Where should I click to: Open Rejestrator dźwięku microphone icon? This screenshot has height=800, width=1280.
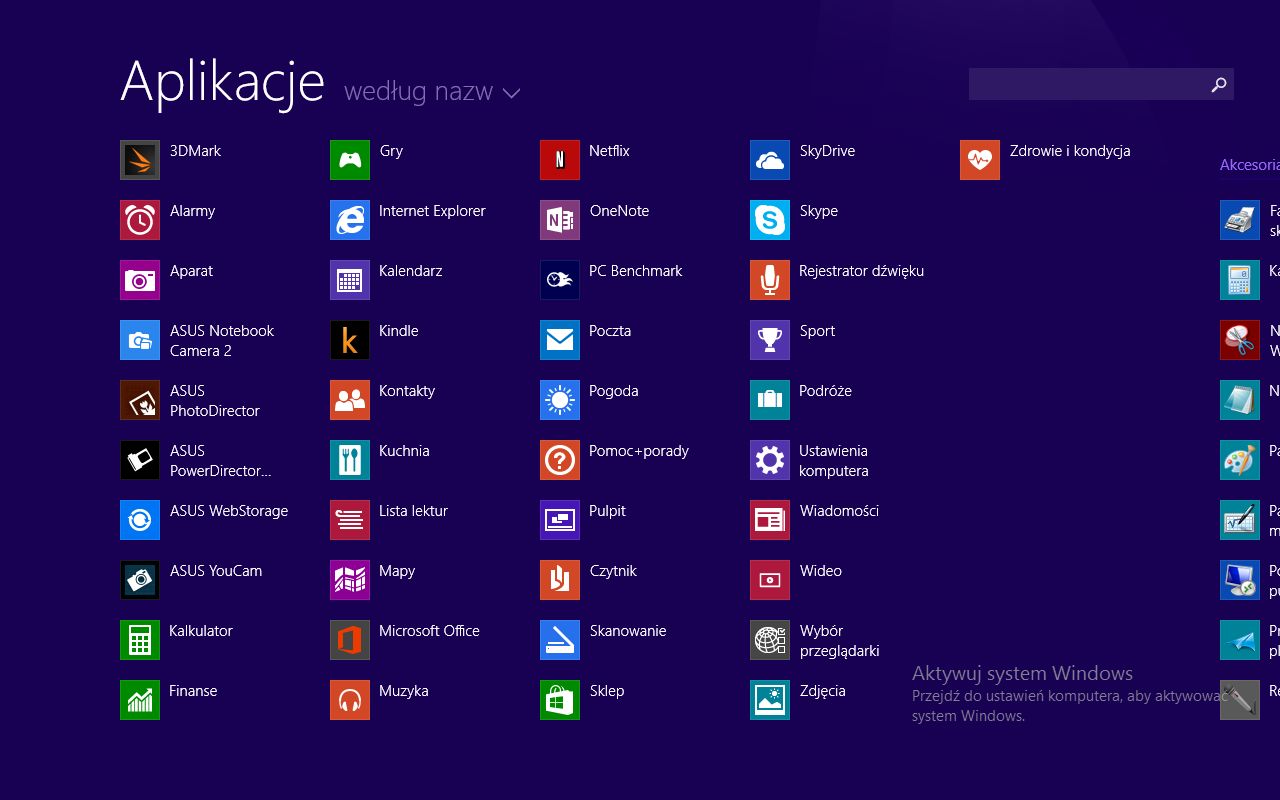770,280
